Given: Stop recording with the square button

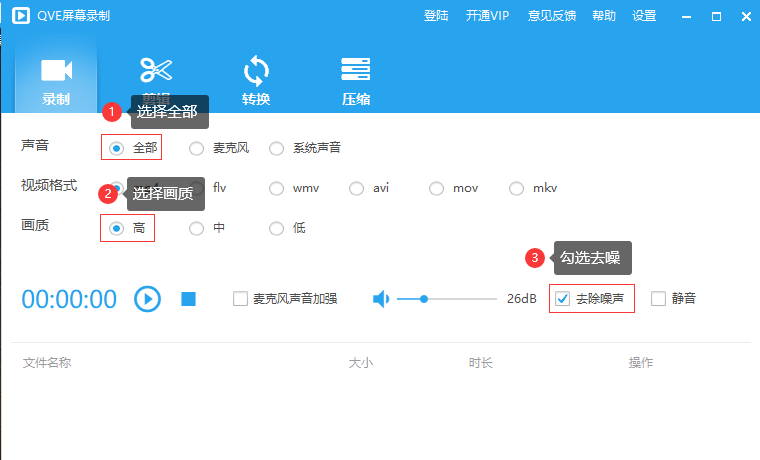Looking at the screenshot, I should point(189,299).
